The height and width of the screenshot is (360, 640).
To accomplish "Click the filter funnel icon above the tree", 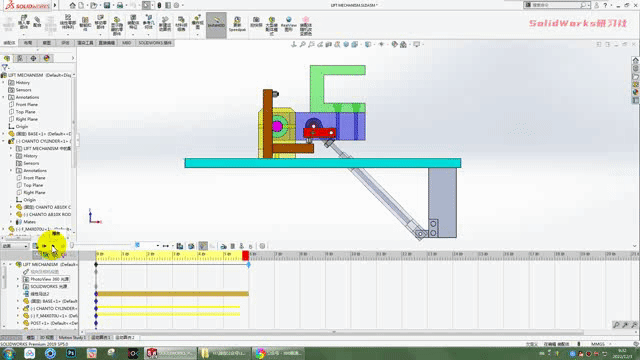I will (x=4, y=67).
